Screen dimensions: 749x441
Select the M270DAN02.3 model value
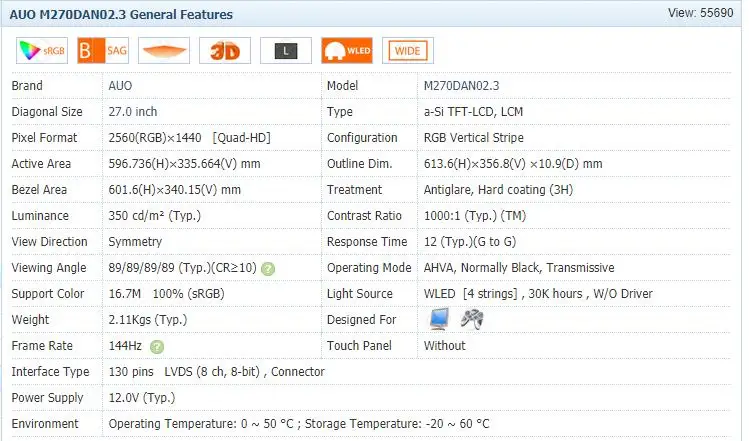point(461,86)
